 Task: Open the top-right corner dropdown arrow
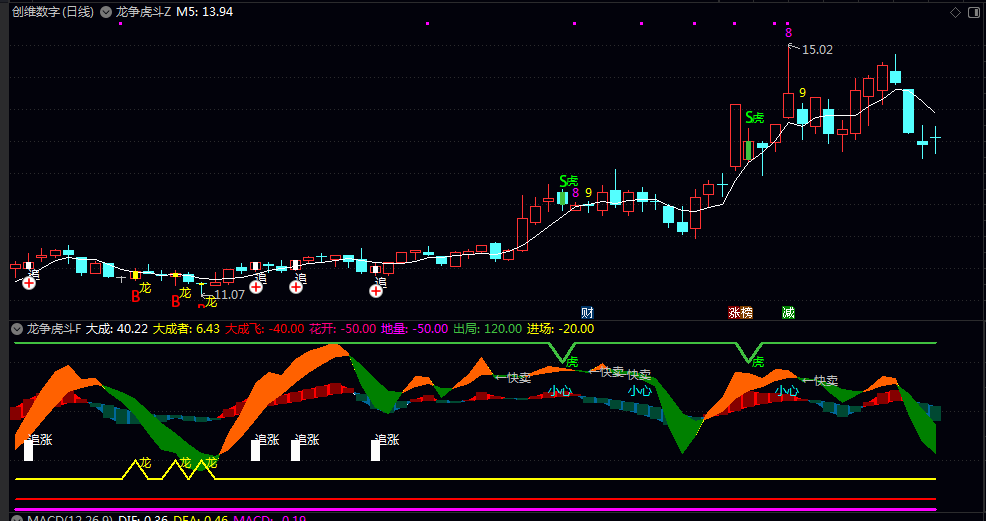(x=975, y=12)
